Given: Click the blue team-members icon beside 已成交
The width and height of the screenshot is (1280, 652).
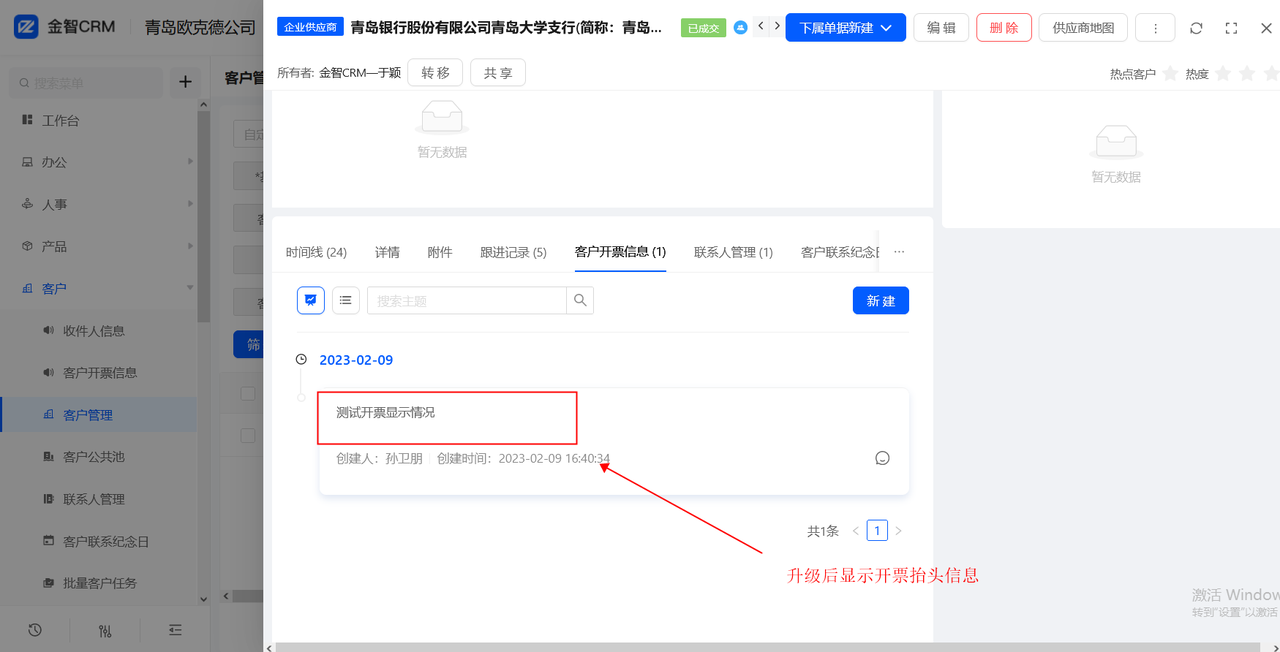Looking at the screenshot, I should tap(740, 28).
